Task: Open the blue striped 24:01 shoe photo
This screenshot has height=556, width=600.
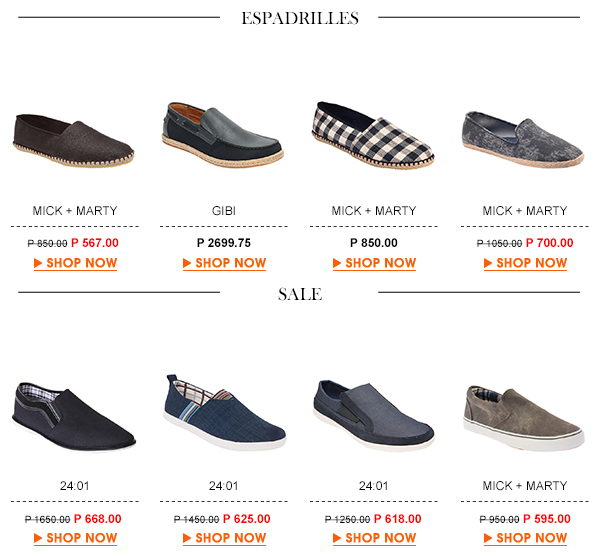Action: (225, 412)
